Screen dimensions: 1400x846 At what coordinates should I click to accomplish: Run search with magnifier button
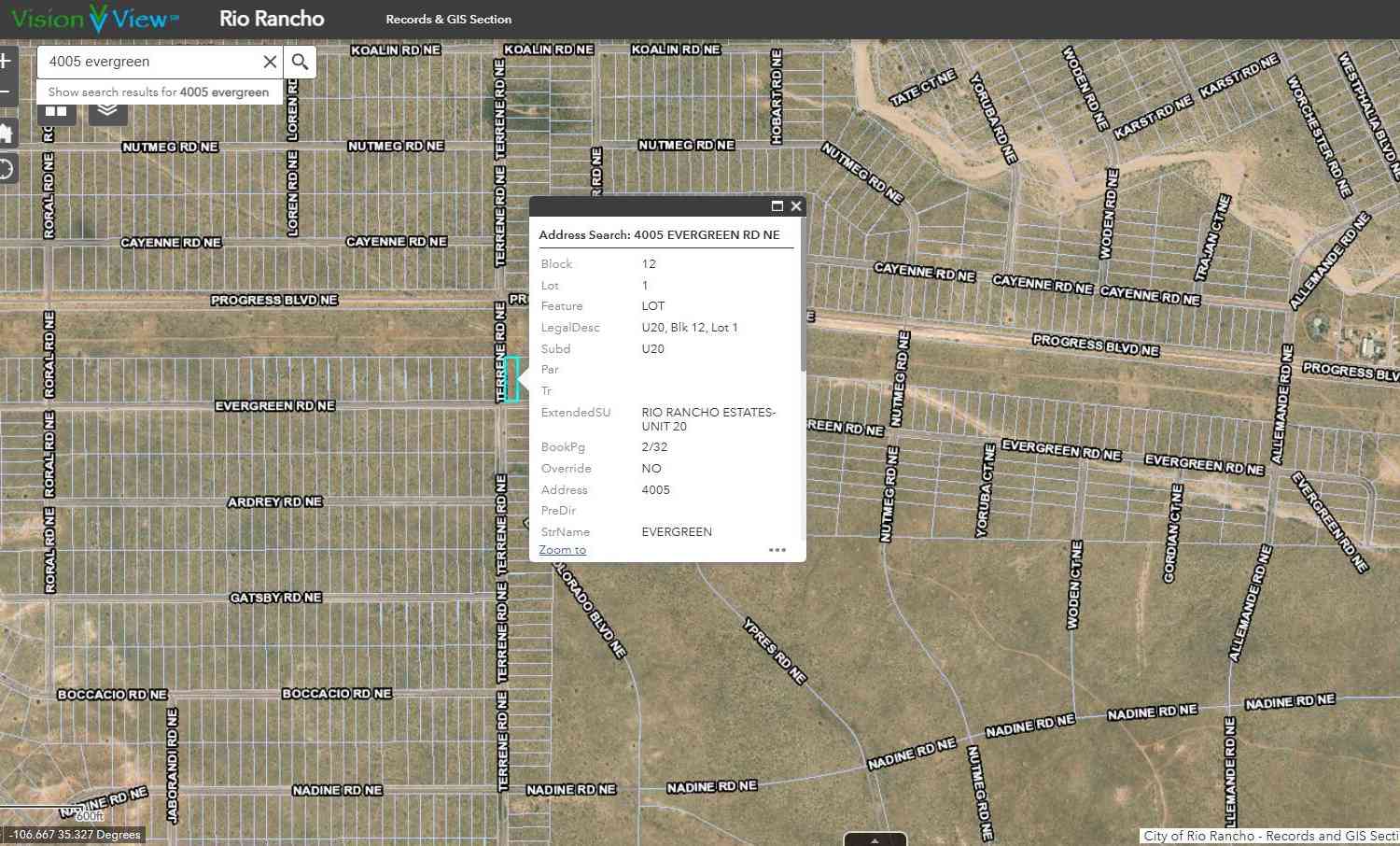(300, 62)
